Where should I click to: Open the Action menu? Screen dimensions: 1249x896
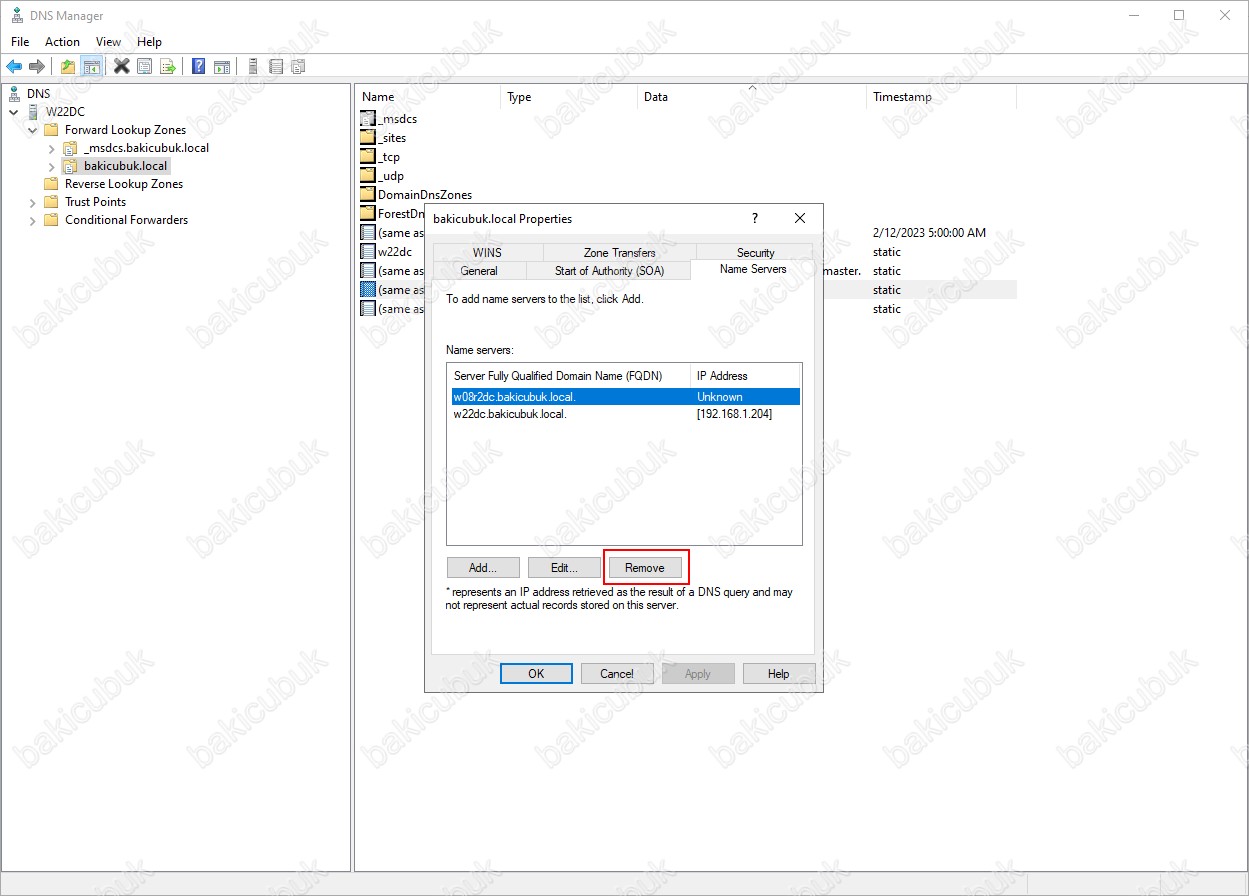click(x=62, y=42)
